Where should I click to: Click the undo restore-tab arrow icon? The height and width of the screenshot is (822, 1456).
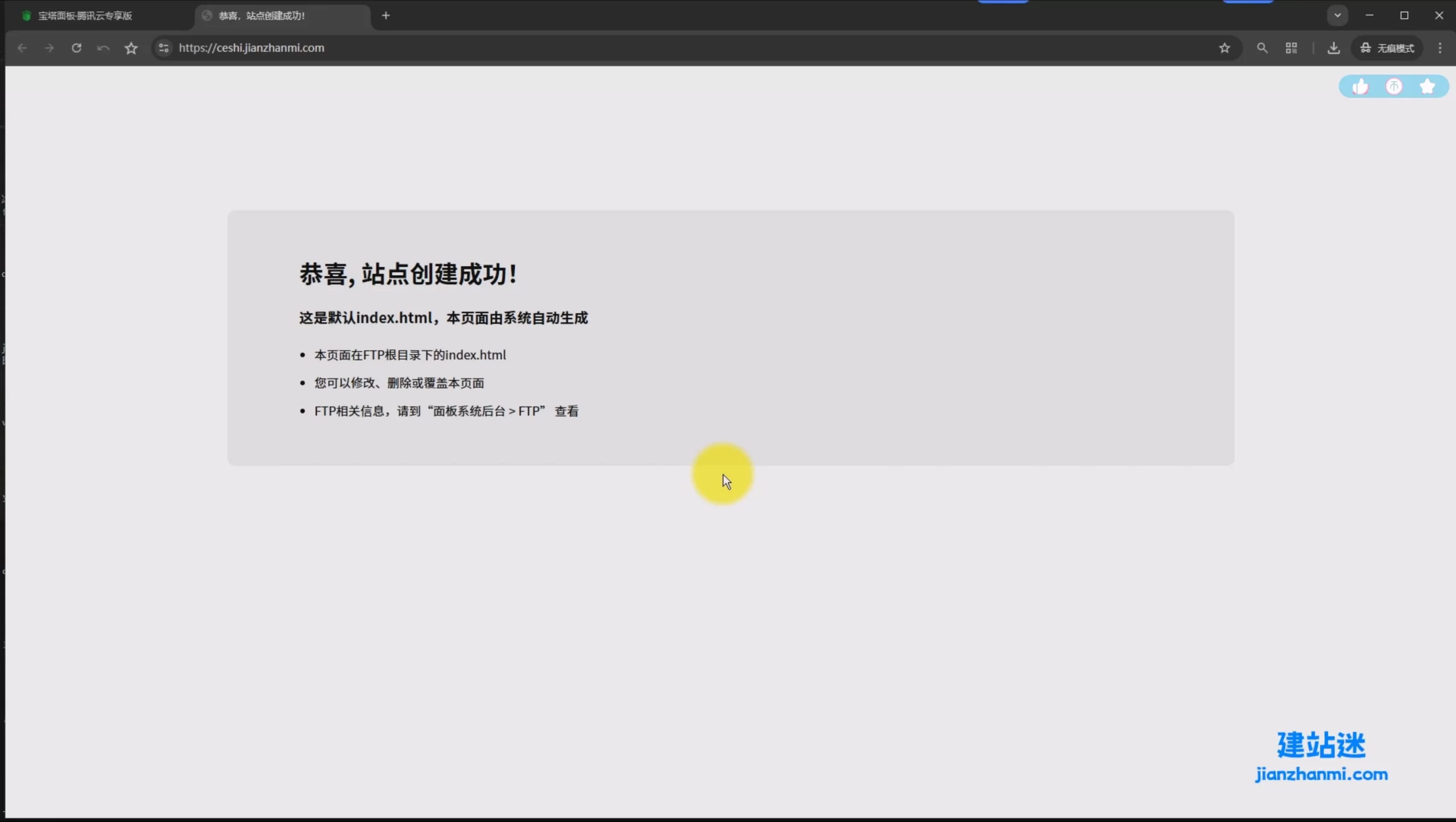tap(103, 48)
